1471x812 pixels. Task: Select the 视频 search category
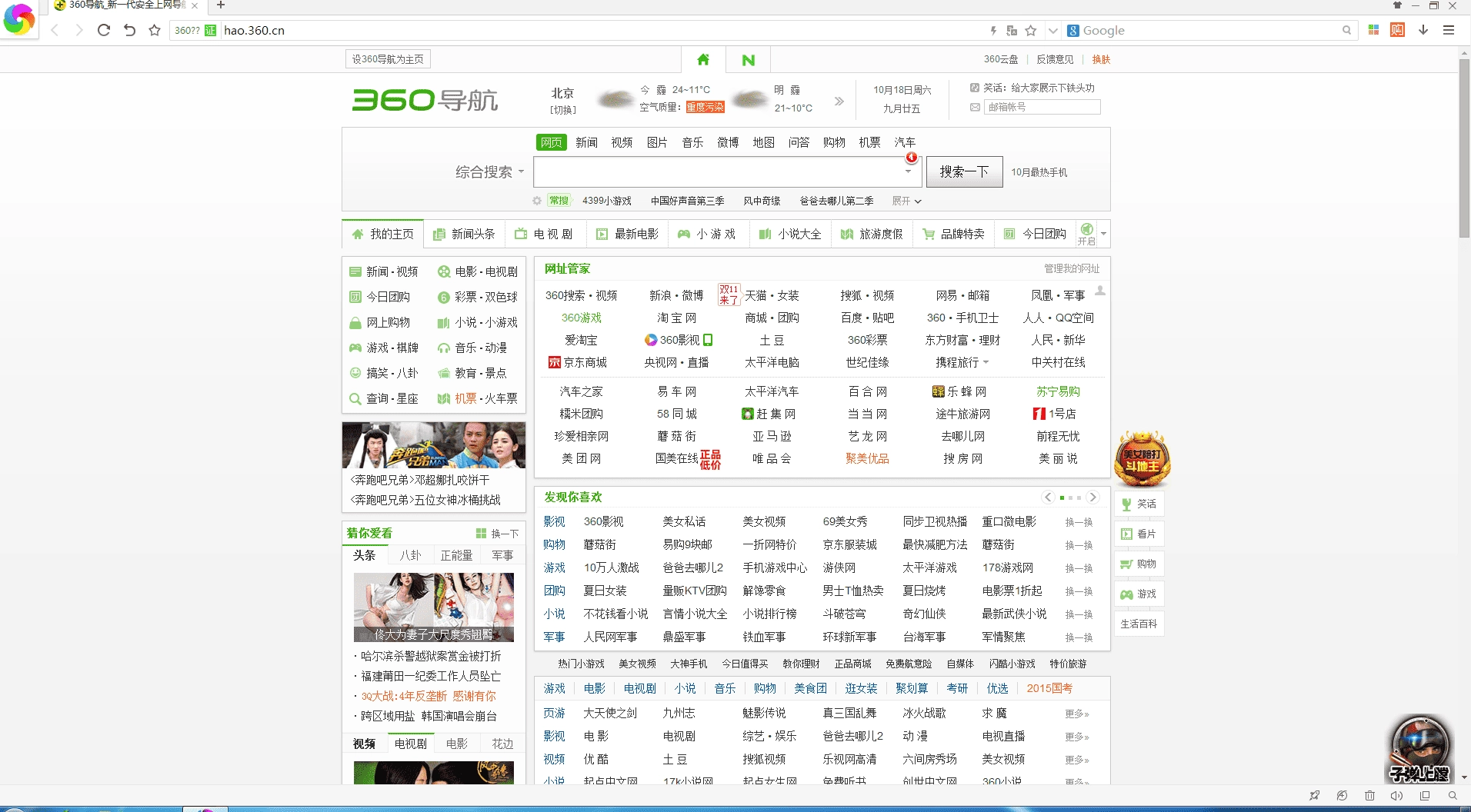622,142
